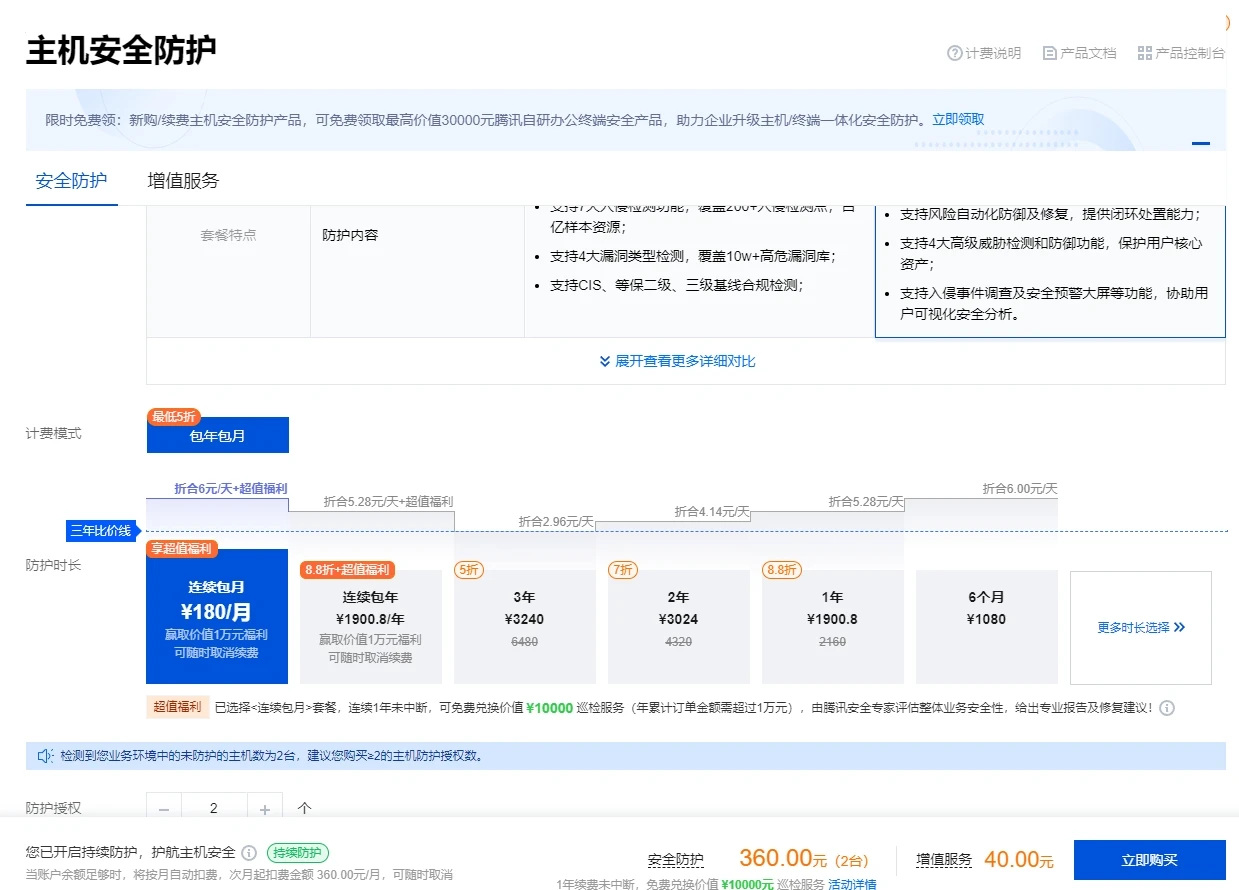The height and width of the screenshot is (890, 1239).
Task: Switch to the 安全防护 tab
Action: point(72,181)
